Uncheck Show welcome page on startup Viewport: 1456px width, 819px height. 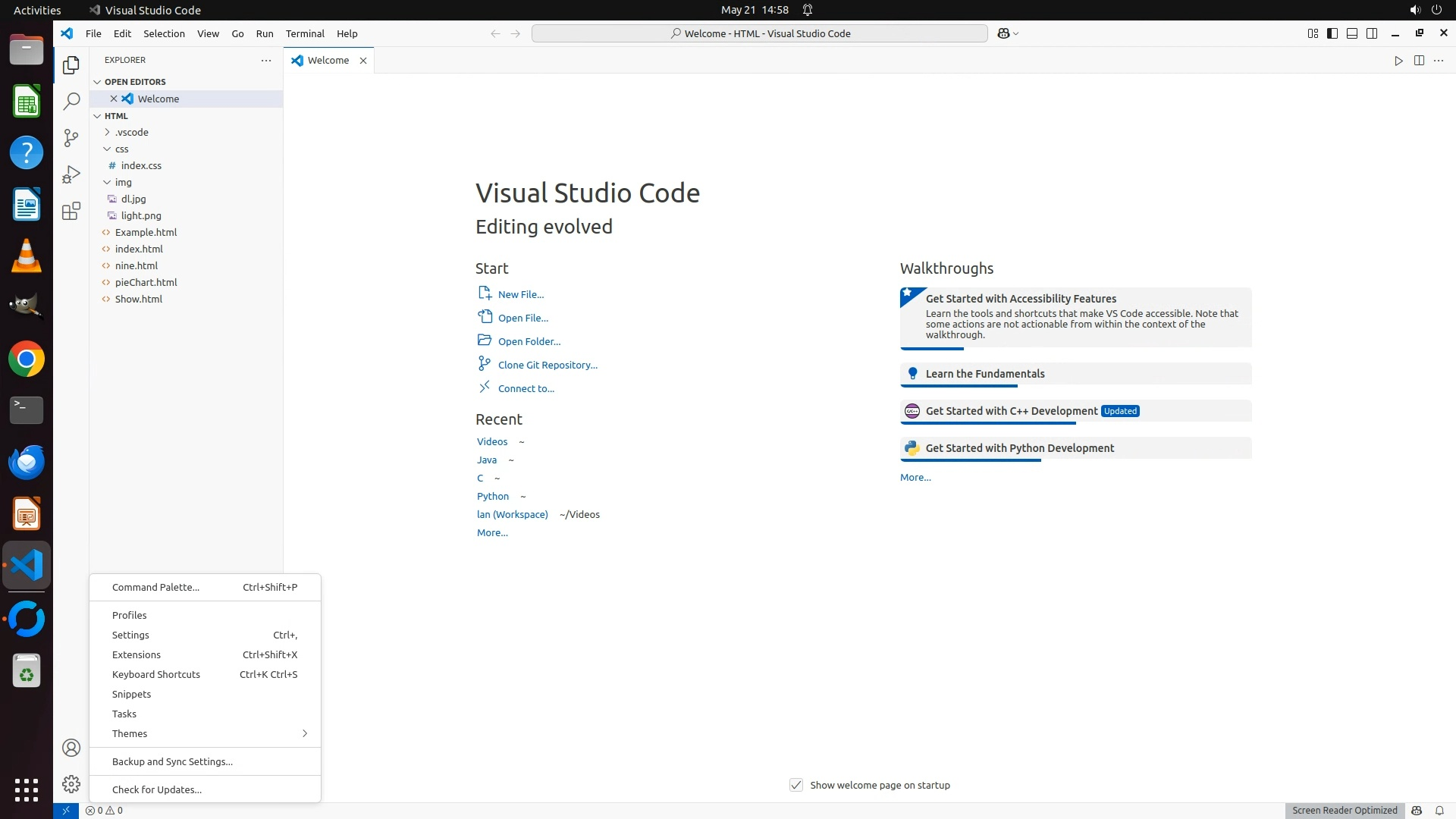tap(795, 785)
